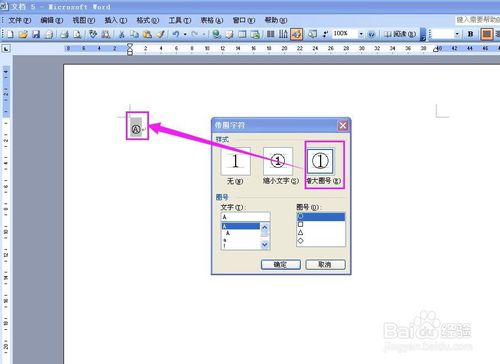Choose the 无 (none) style option

coord(235,161)
